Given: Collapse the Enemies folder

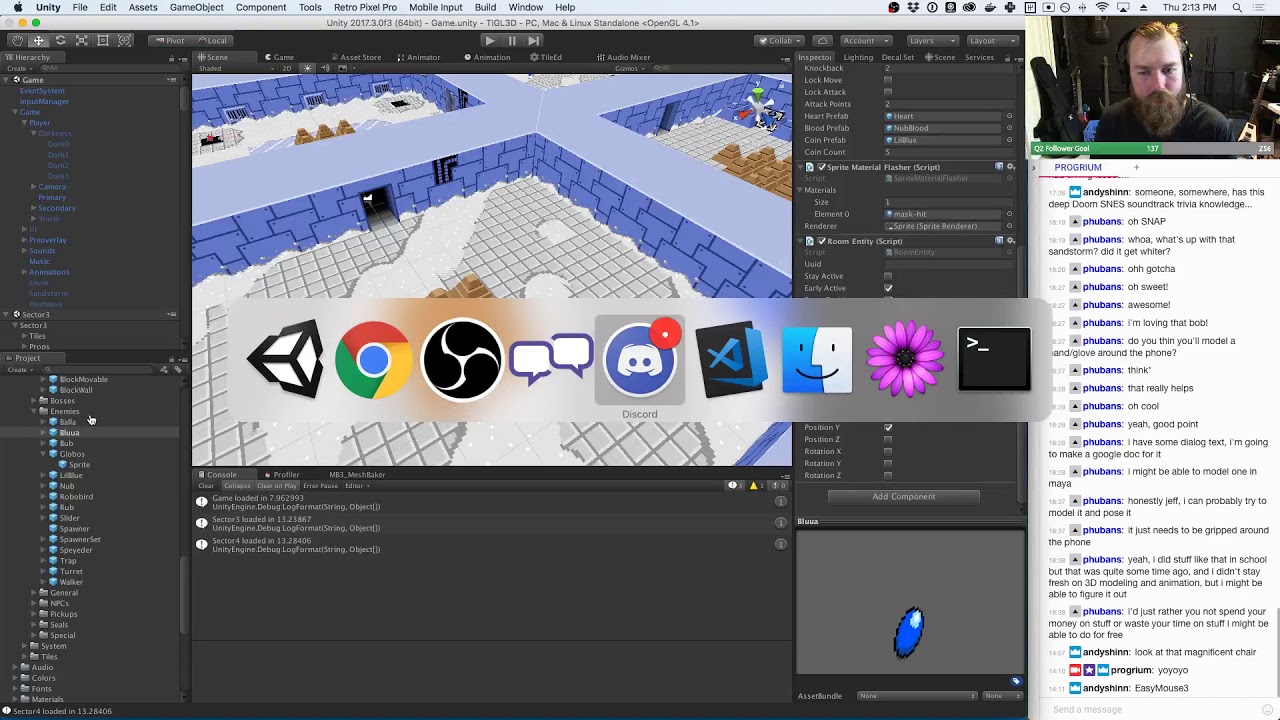Looking at the screenshot, I should pos(33,411).
